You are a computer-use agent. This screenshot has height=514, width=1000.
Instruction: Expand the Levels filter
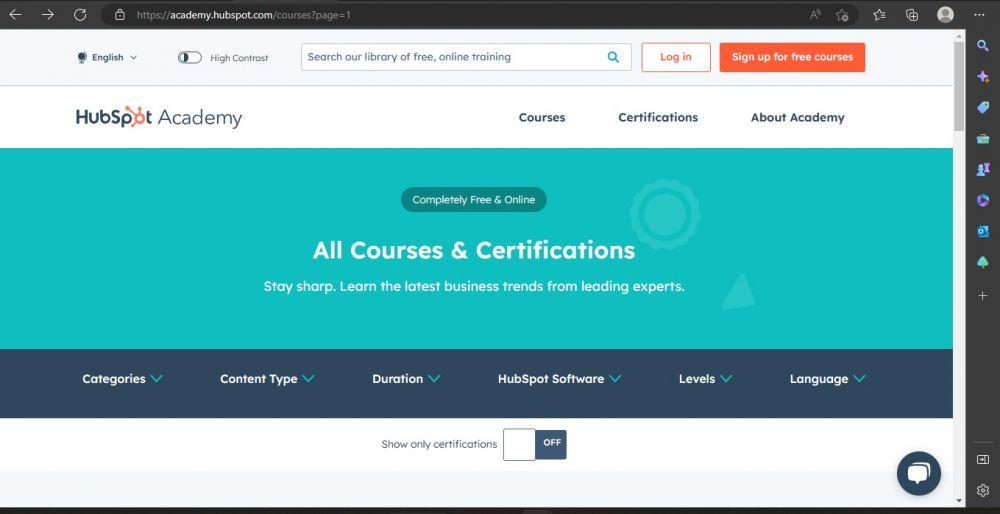click(705, 379)
